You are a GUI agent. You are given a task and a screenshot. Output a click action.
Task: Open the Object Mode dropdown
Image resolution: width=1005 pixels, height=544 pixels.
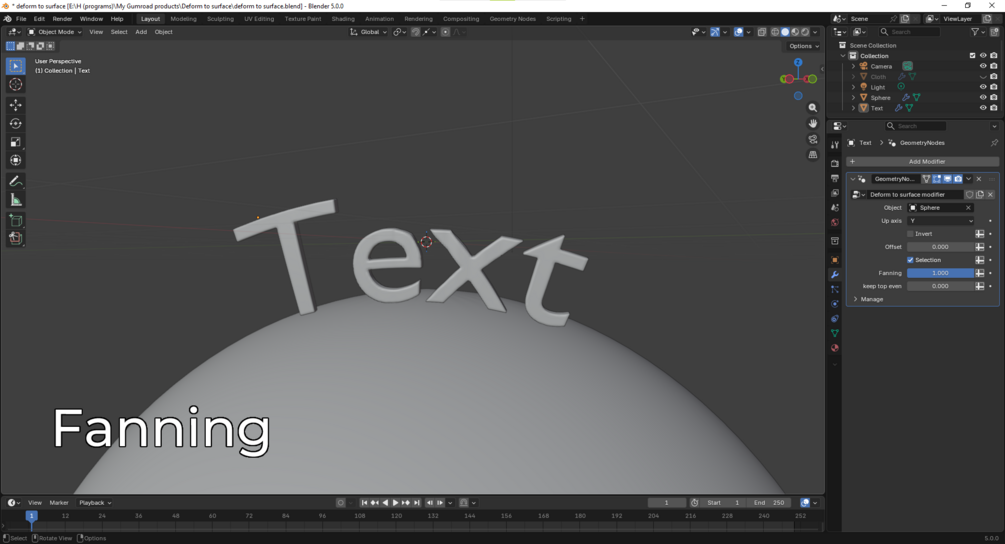click(x=54, y=32)
